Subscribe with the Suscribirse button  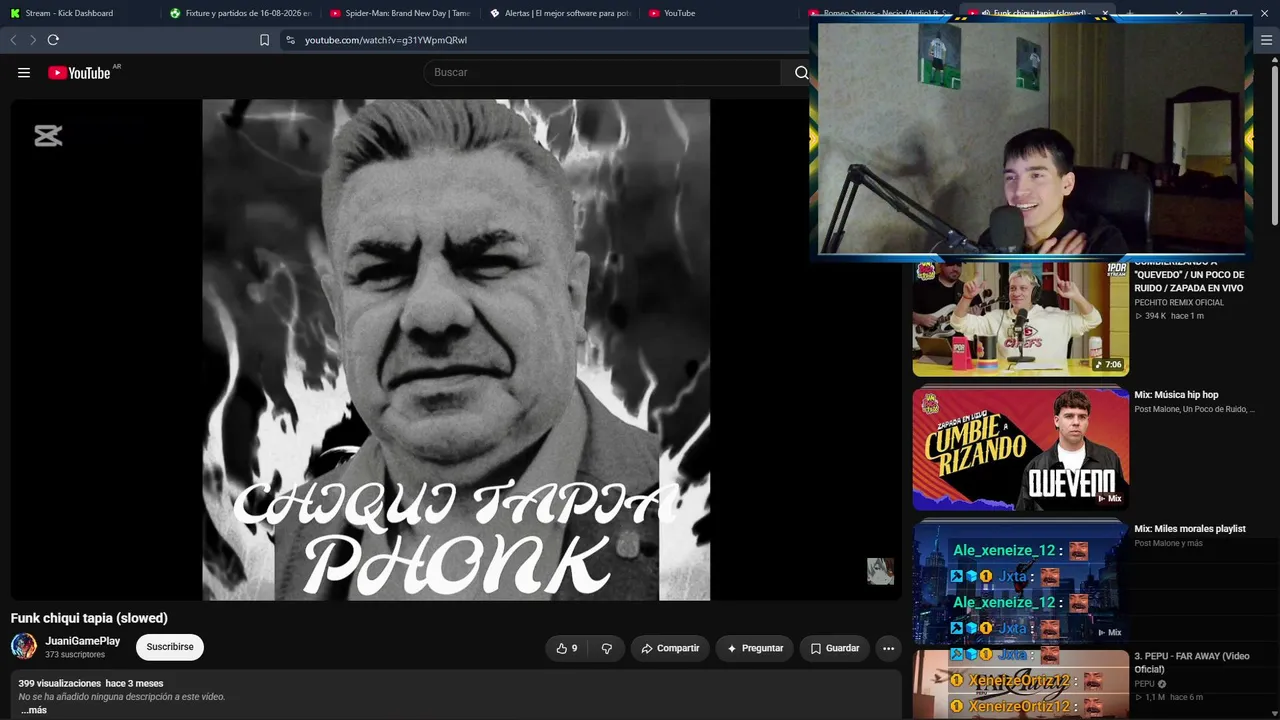click(x=170, y=647)
